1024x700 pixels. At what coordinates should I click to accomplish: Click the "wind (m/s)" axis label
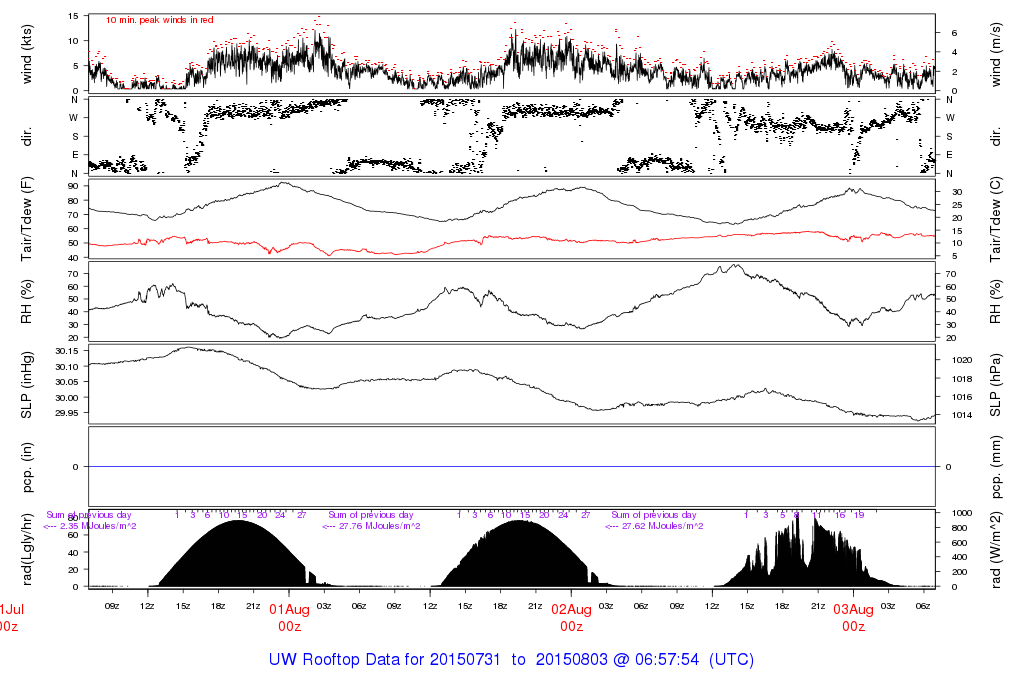995,55
